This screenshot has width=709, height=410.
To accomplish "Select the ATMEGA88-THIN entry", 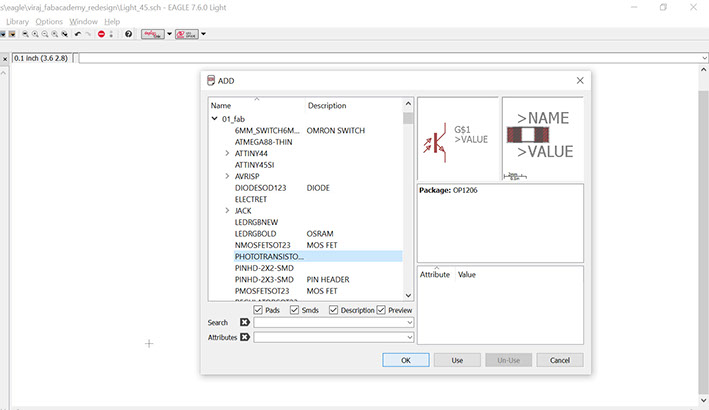I will click(x=264, y=142).
